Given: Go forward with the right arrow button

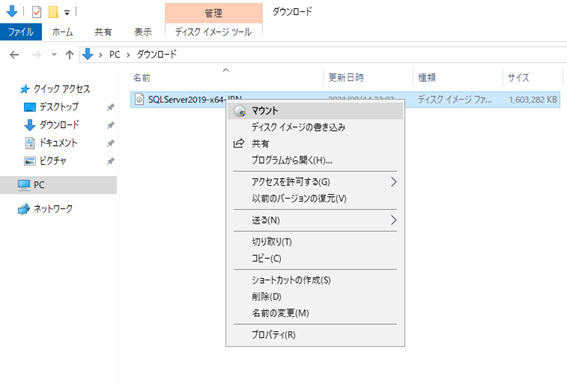Looking at the screenshot, I should [x=36, y=55].
